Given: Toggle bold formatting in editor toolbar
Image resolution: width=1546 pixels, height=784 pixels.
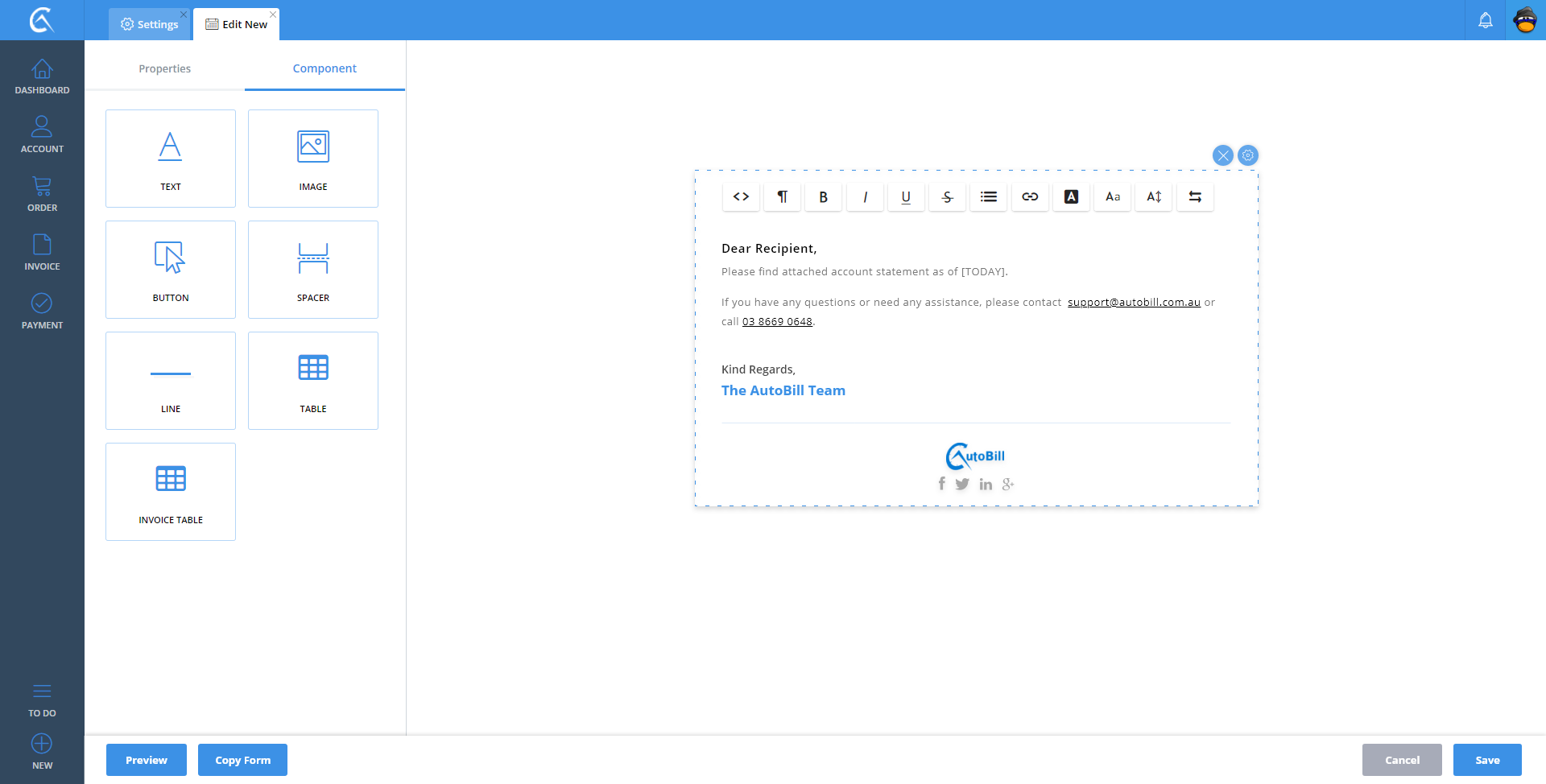Looking at the screenshot, I should pyautogui.click(x=823, y=197).
